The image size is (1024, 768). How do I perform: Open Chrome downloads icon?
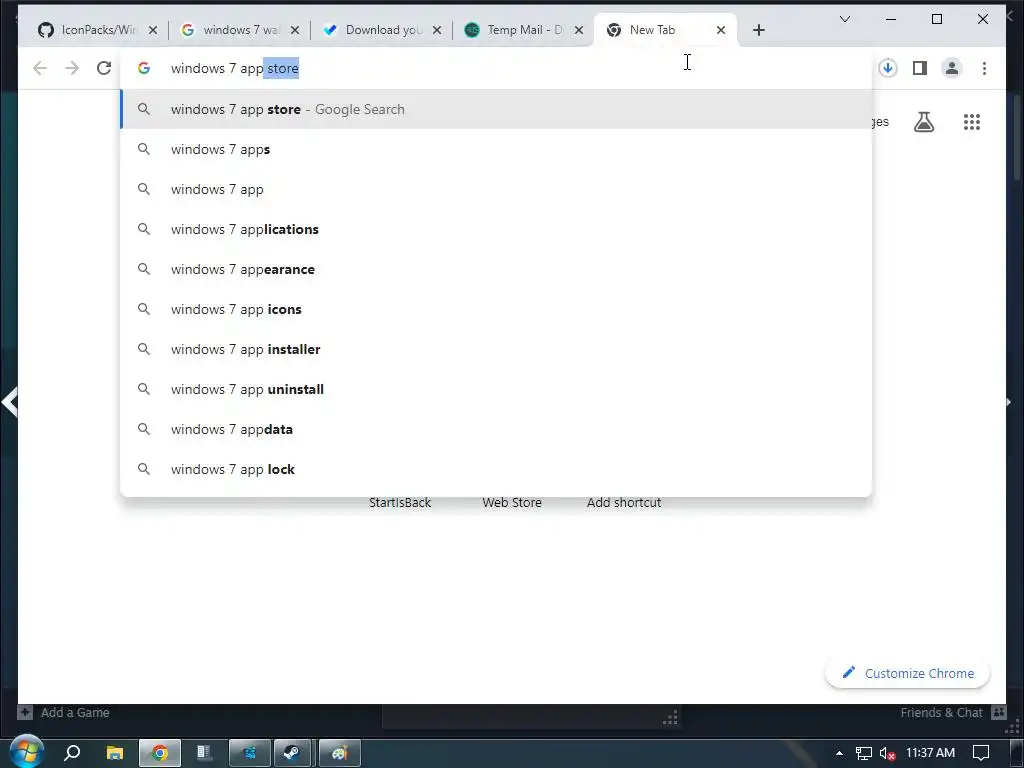(888, 68)
